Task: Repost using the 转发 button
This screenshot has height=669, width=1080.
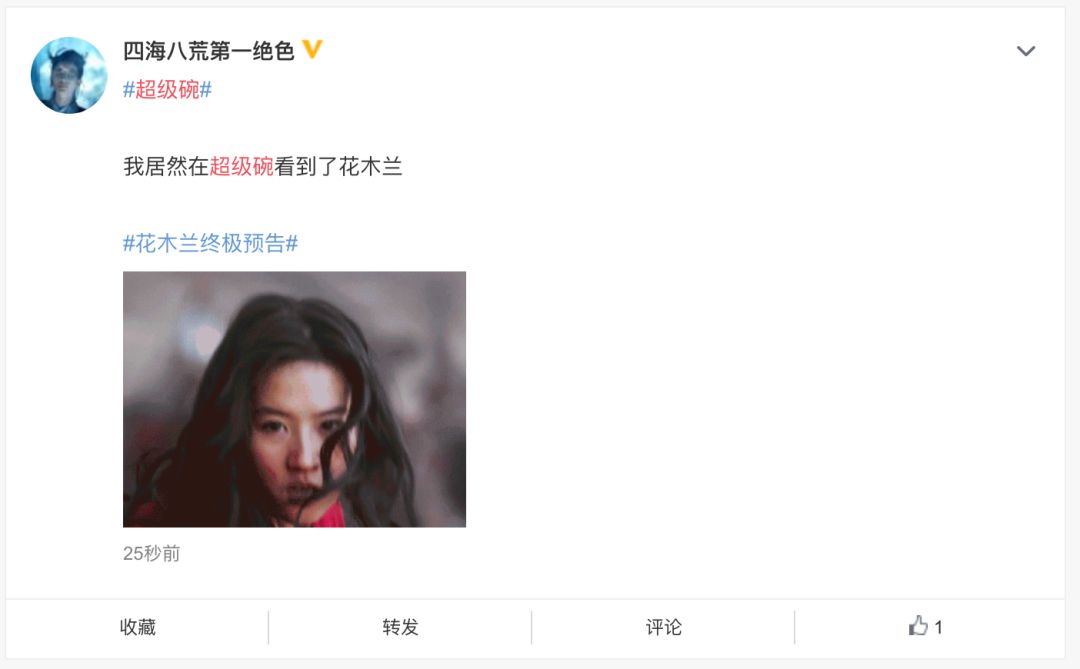Action: (x=400, y=627)
